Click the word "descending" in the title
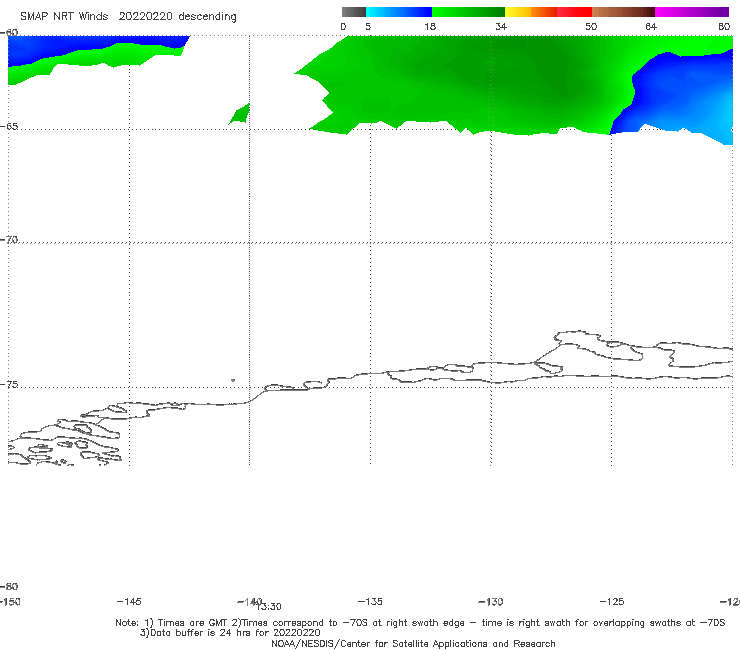The width and height of the screenshot is (740, 650). tap(208, 17)
